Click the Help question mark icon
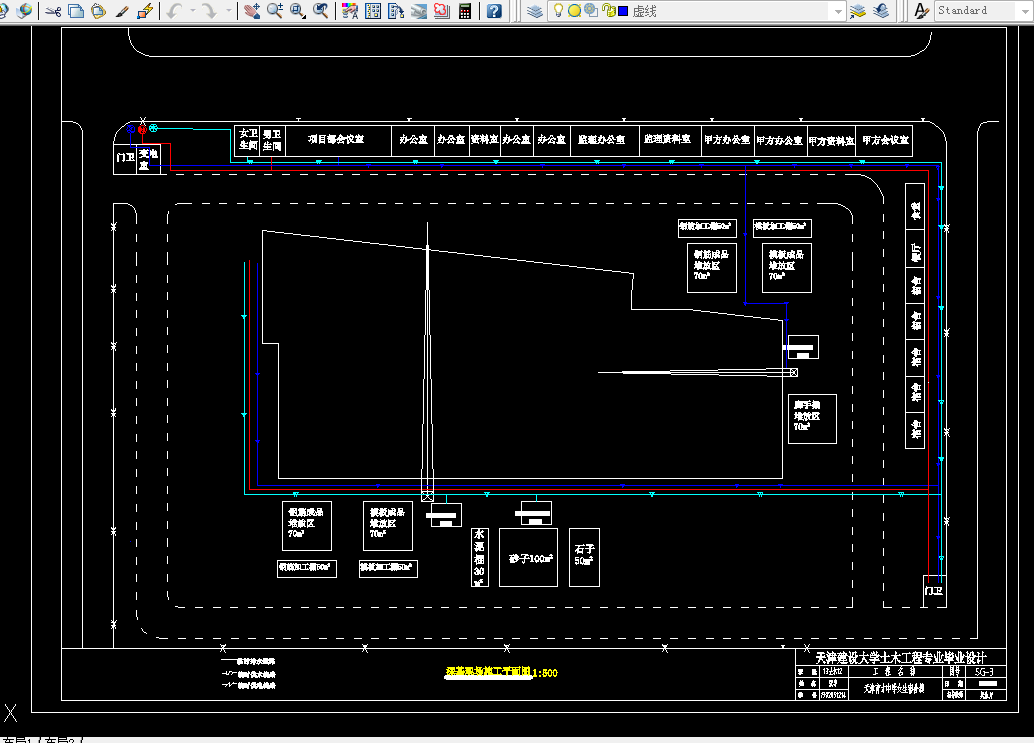Image resolution: width=1034 pixels, height=743 pixels. pos(494,11)
